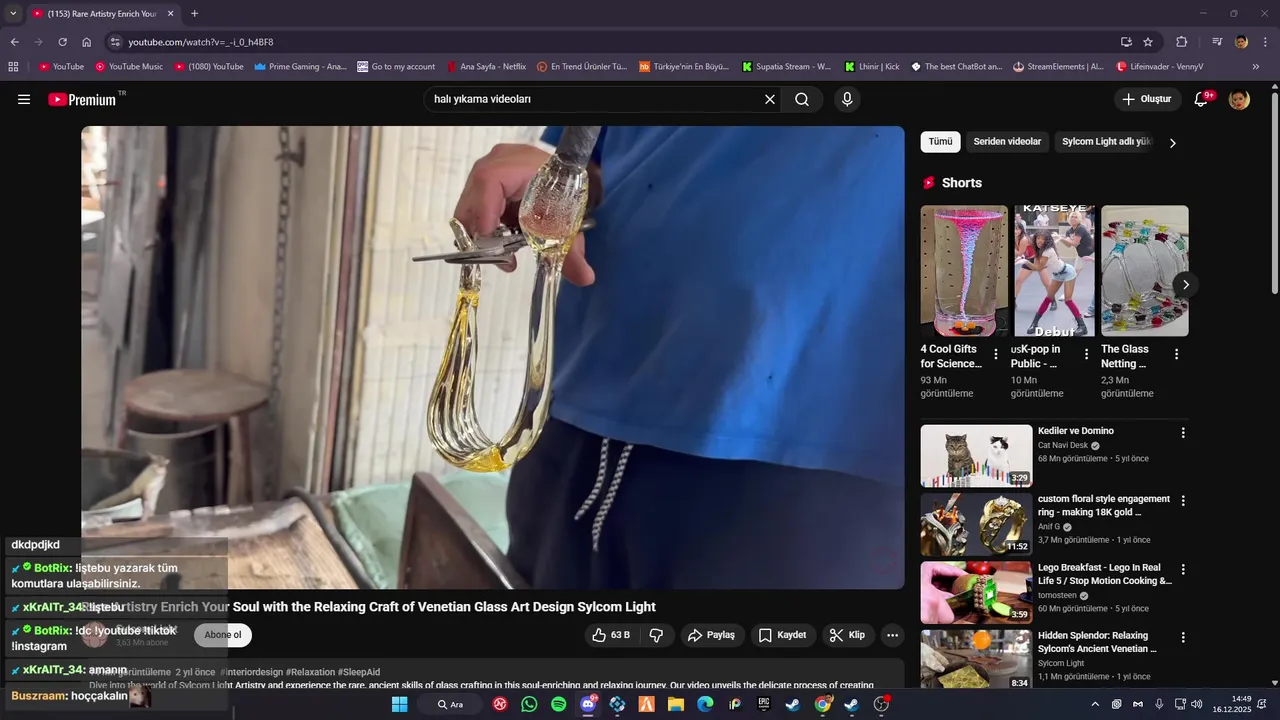1280x720 pixels.
Task: Expand hidden bookmarks with the chevron
Action: click(x=1256, y=67)
